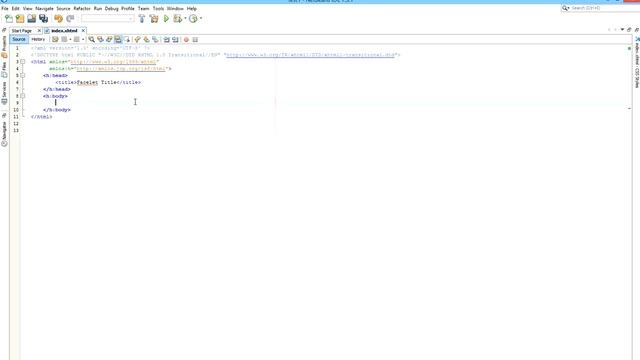The image size is (640, 360).
Task: Open the Projects side panel
Action: coord(4,46)
